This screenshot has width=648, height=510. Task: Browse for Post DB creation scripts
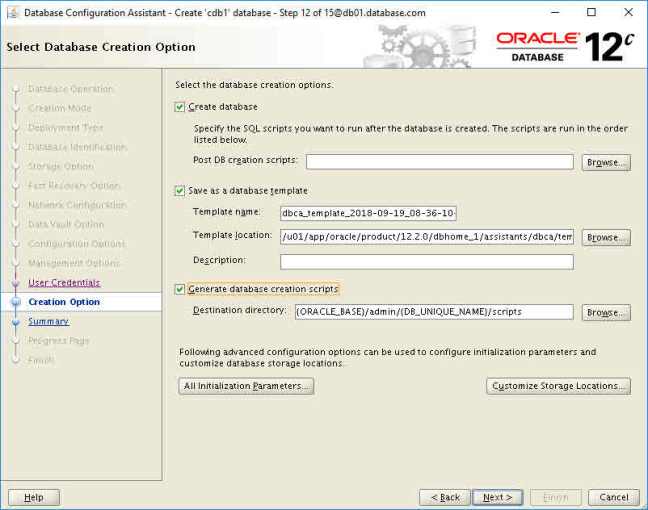pos(606,162)
